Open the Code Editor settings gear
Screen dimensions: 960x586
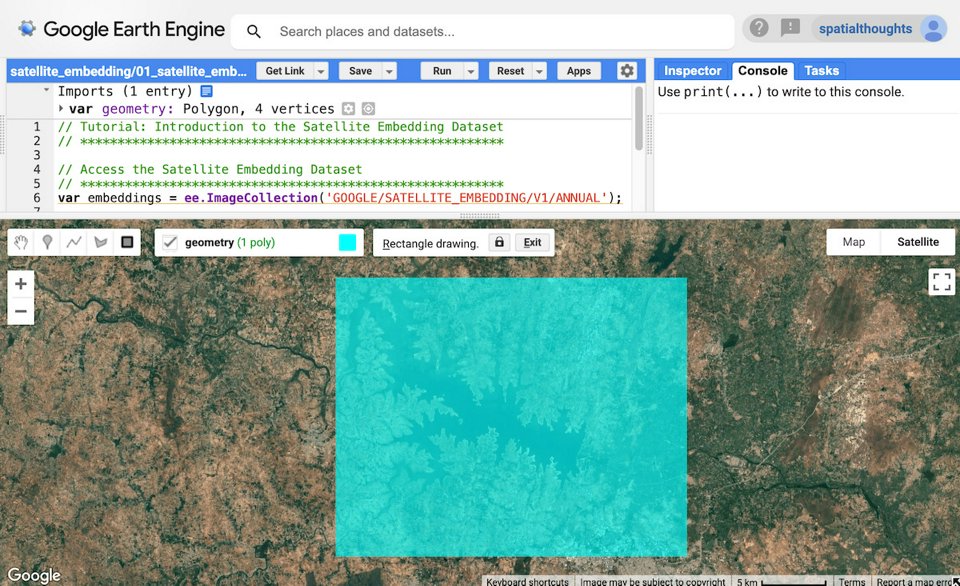[x=627, y=71]
